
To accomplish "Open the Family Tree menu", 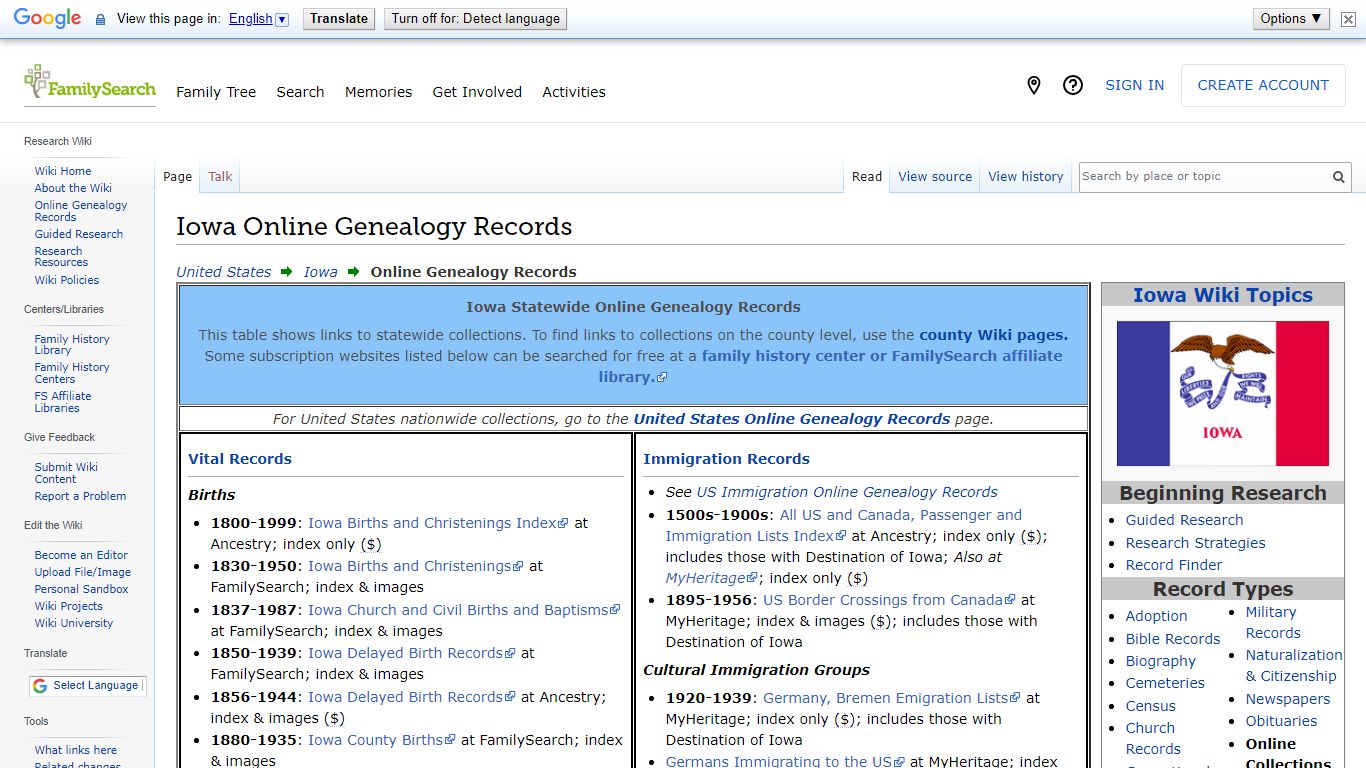I will (x=216, y=92).
